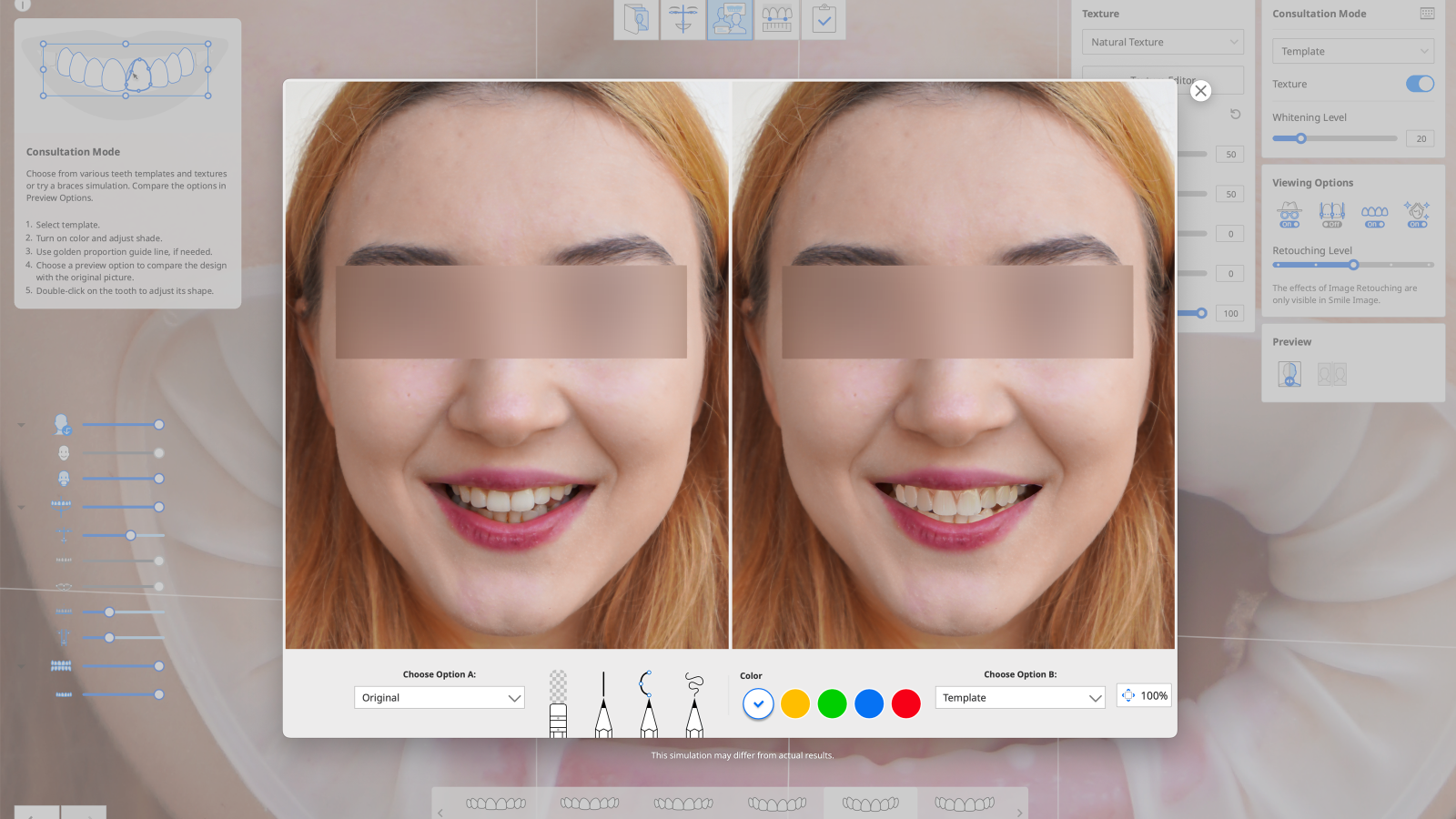Select the first teeth template thumbnail
This screenshot has width=1456, height=819.
point(496,804)
